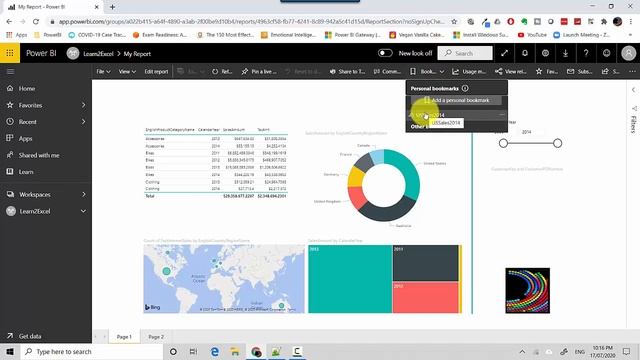Open the File dropdown menu
The width and height of the screenshot is (640, 360).
103,71
